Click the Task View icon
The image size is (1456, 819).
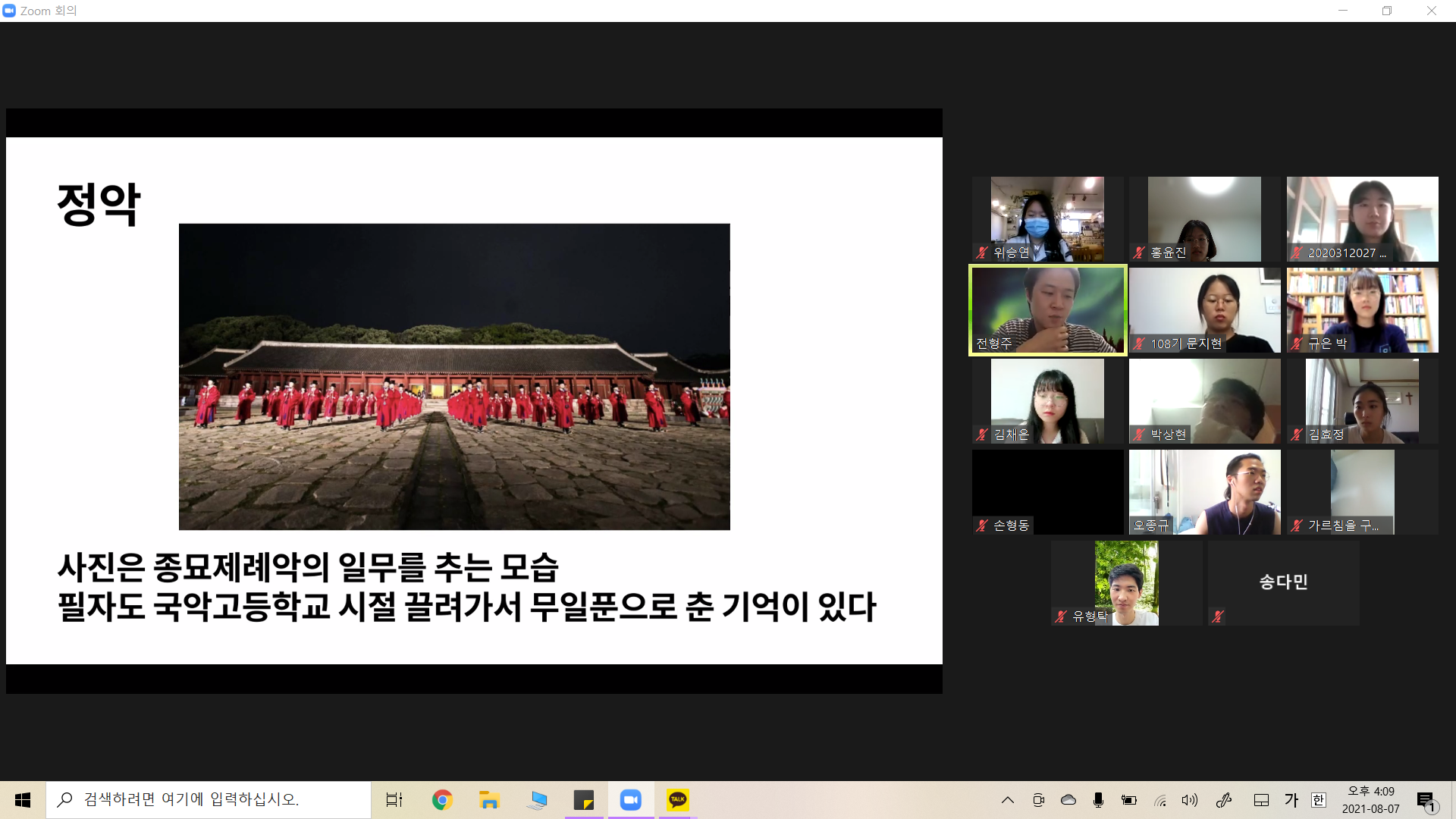394,800
